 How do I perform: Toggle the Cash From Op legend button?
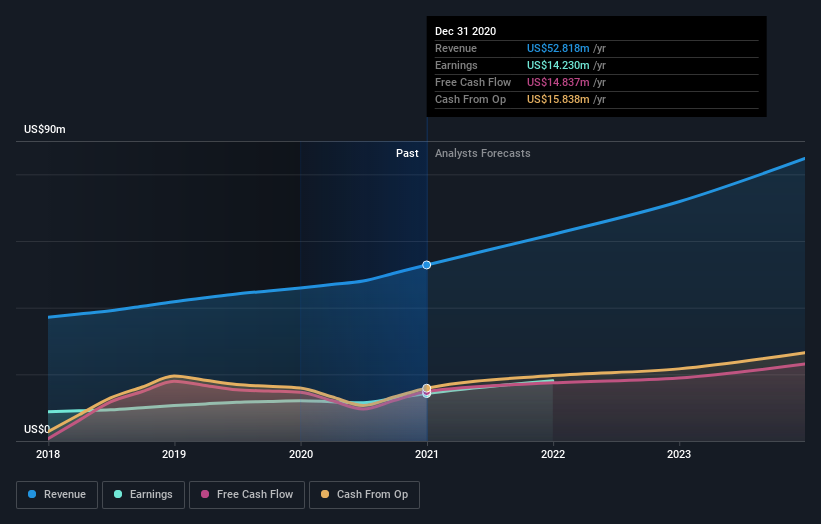364,495
